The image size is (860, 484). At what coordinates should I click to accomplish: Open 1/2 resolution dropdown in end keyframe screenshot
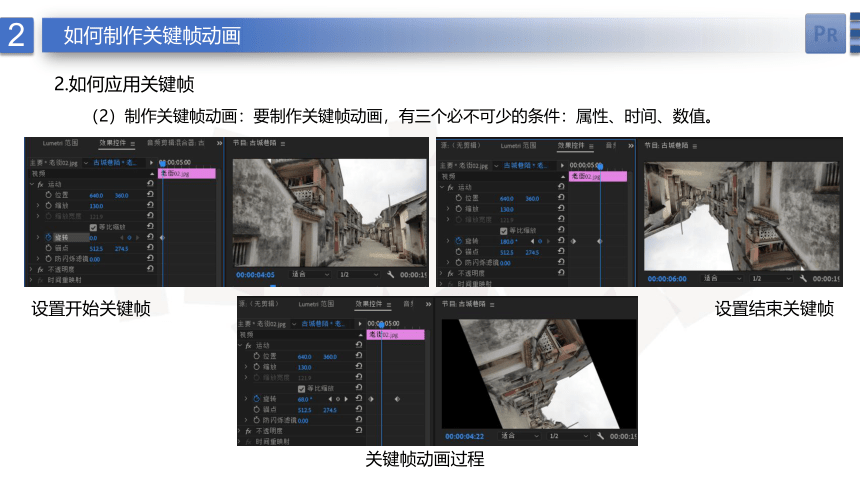(771, 278)
